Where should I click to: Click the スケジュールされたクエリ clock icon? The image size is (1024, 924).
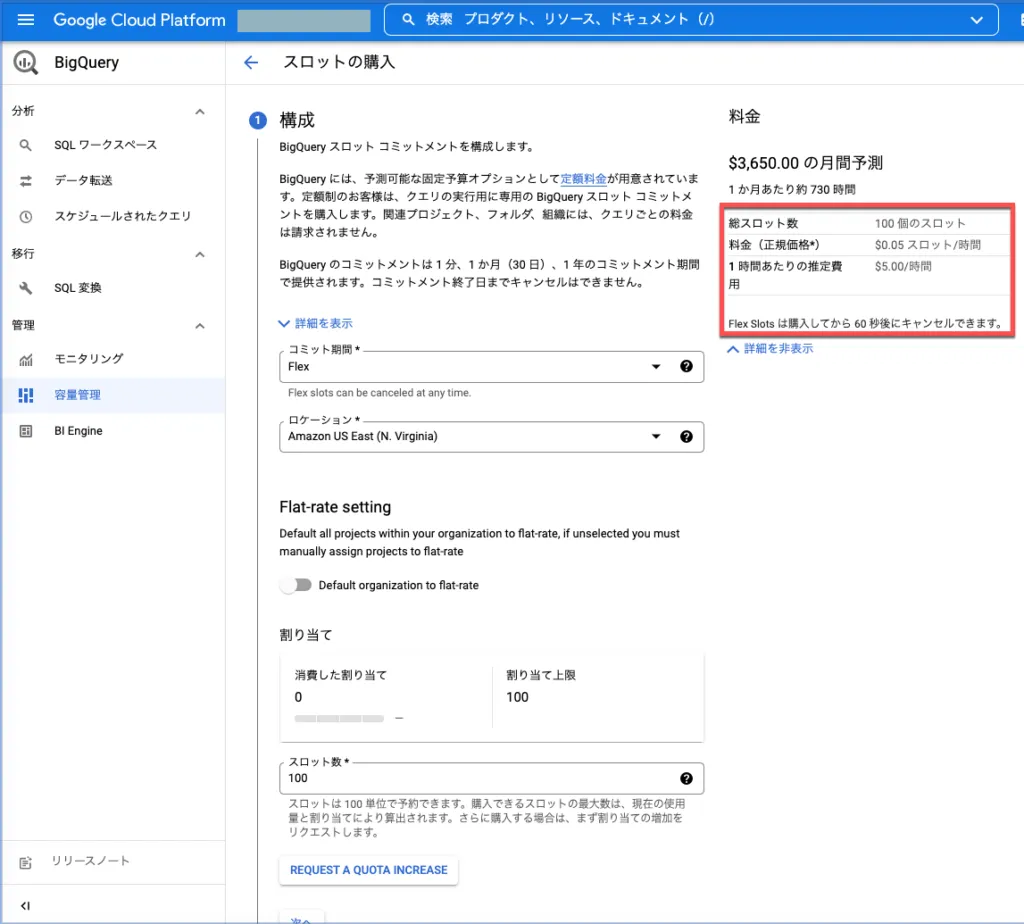[25, 217]
